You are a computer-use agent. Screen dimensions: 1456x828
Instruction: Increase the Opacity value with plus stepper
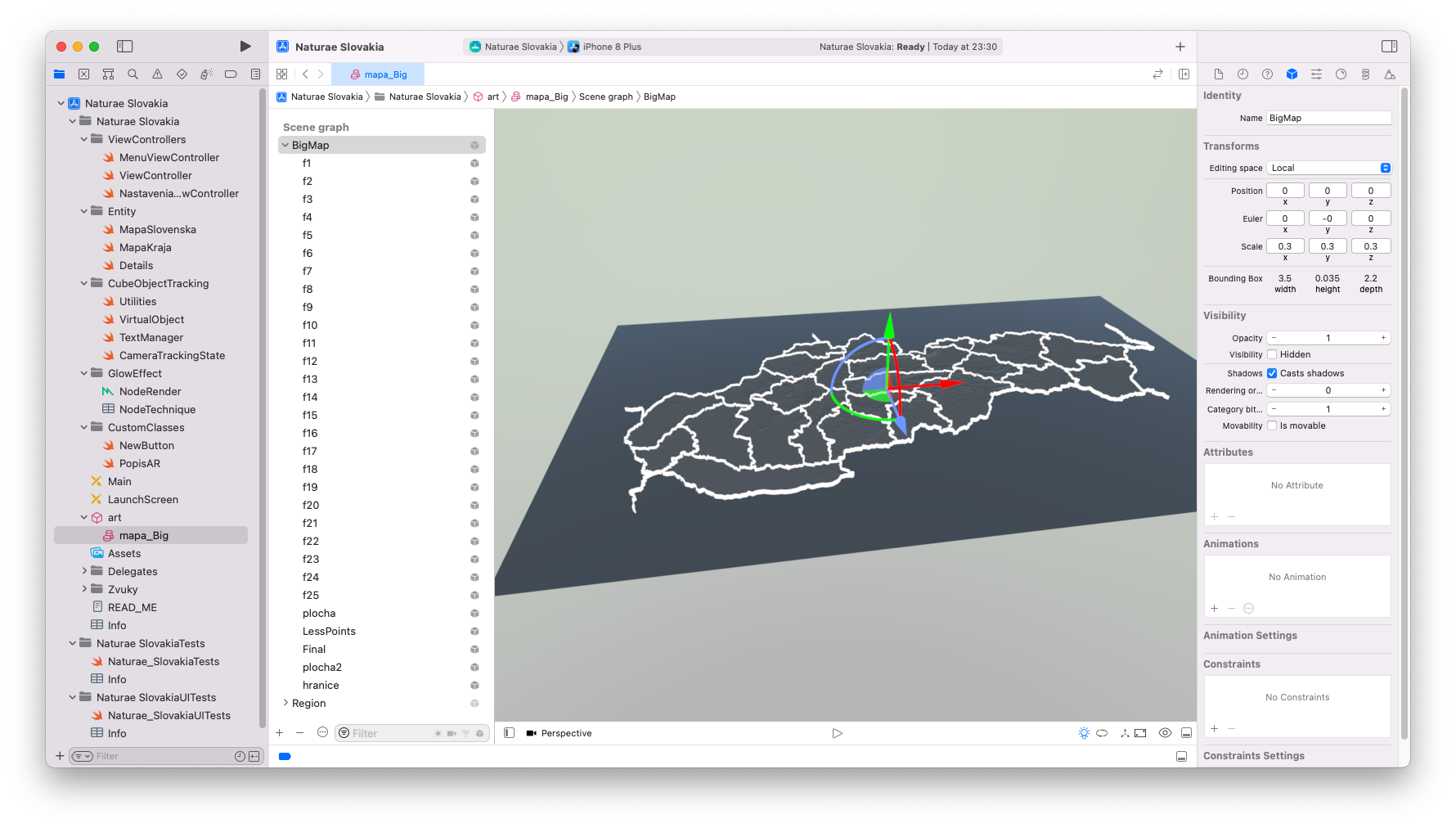coord(1383,338)
